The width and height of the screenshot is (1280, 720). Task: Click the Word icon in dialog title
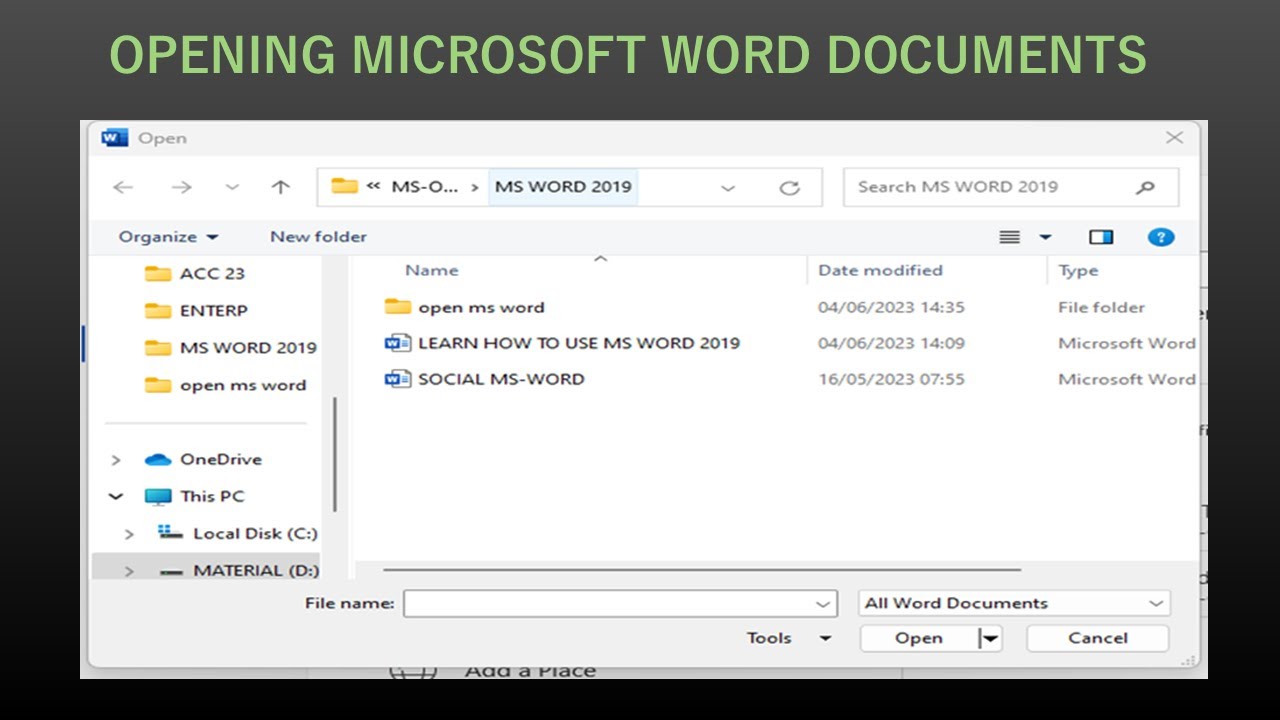pyautogui.click(x=115, y=138)
